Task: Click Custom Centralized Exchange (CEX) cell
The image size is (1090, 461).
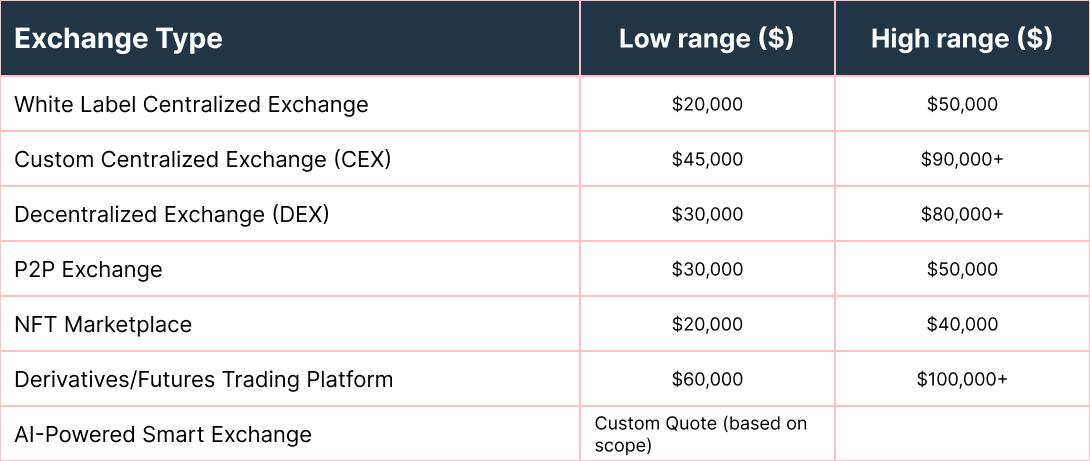Action: coord(203,159)
